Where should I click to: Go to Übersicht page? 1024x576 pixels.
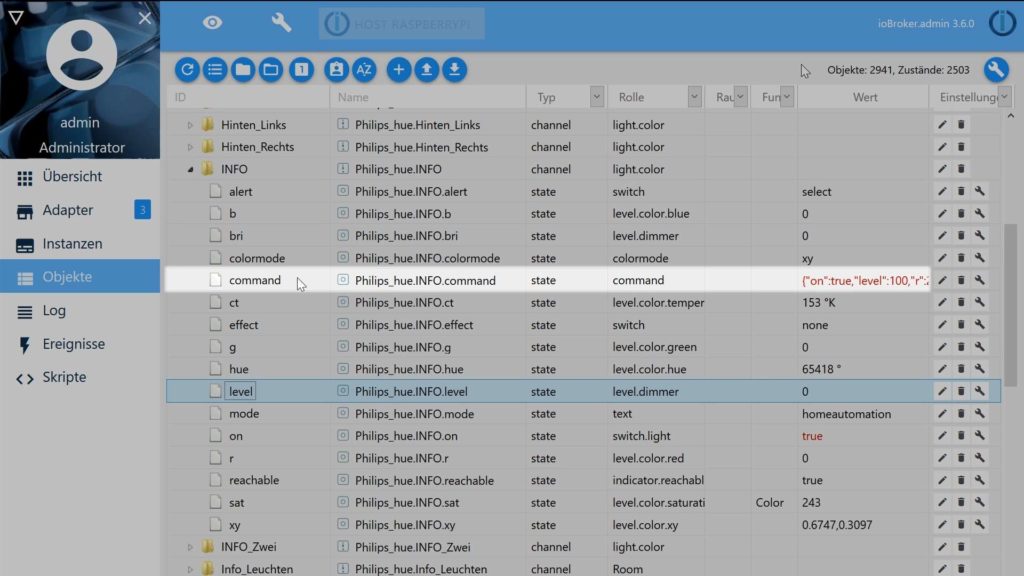(80, 176)
